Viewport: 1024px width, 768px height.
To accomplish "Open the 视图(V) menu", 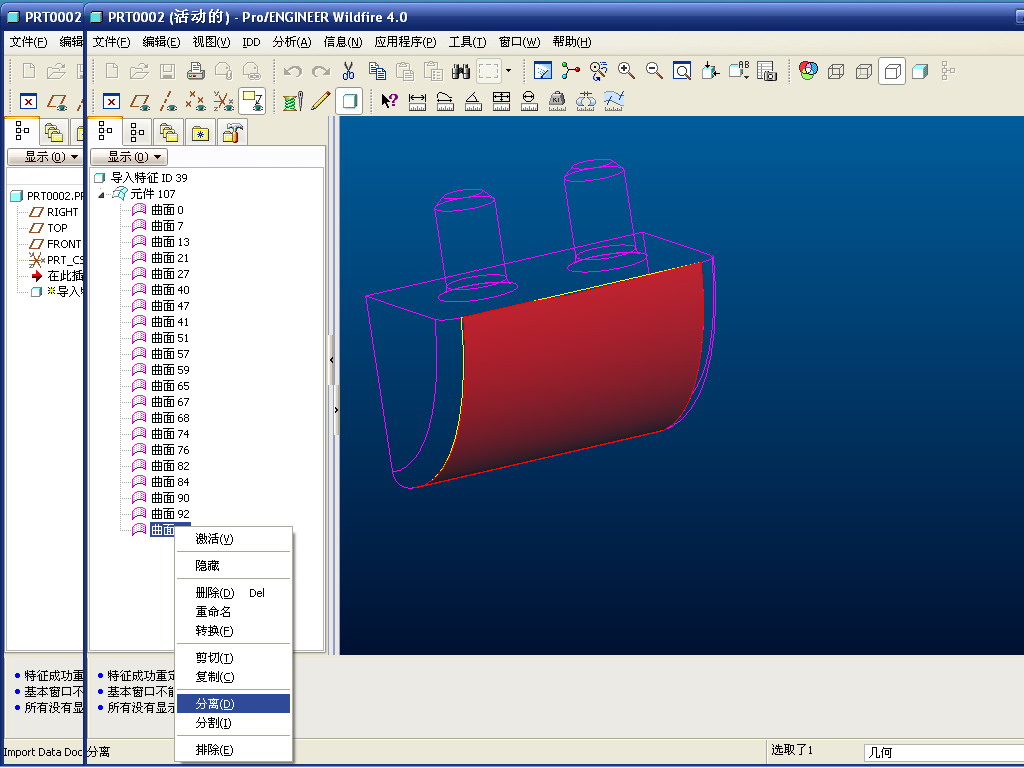I will [x=211, y=42].
